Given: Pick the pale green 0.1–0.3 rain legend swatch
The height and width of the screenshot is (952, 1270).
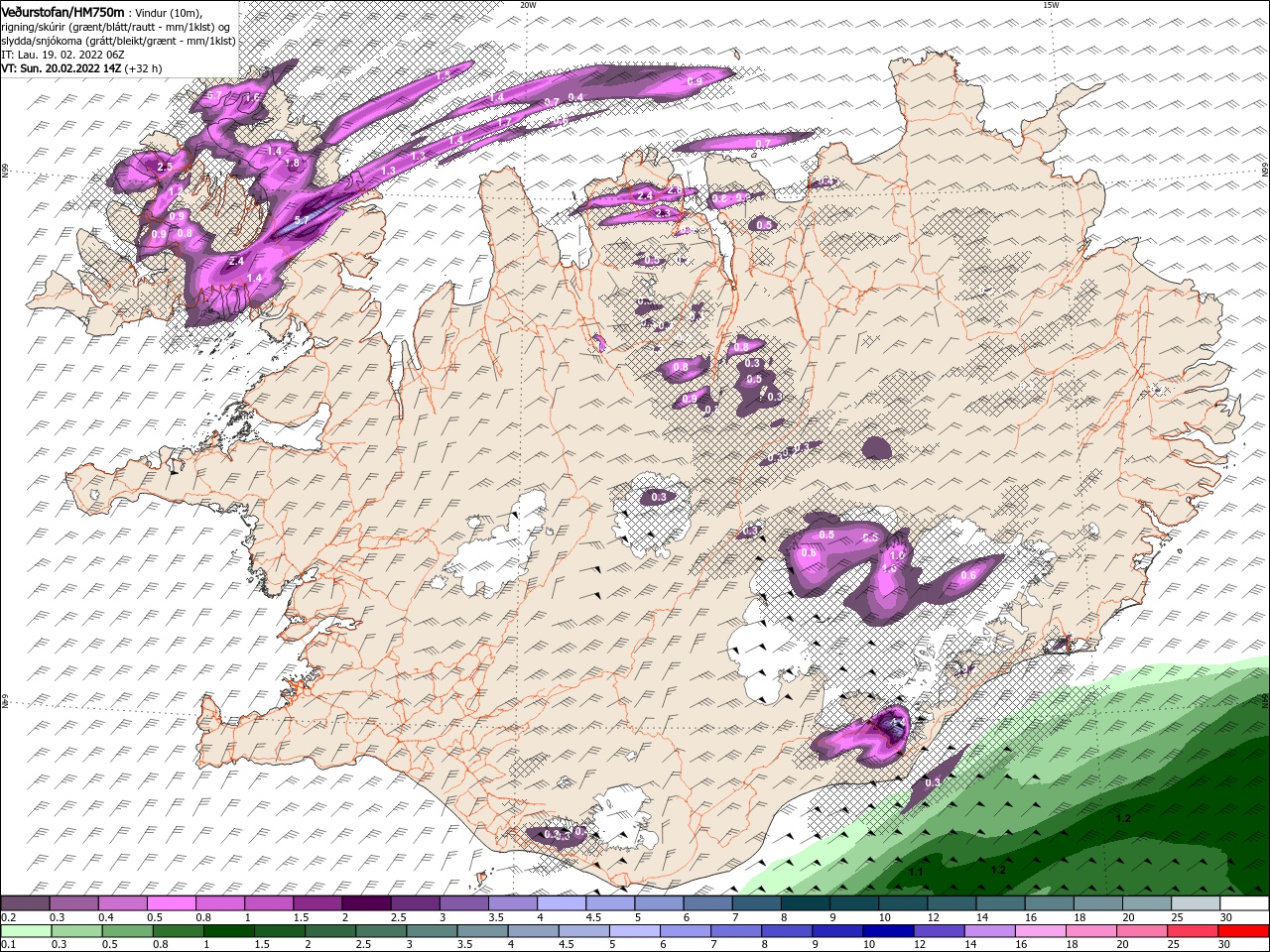Looking at the screenshot, I should point(25,931).
